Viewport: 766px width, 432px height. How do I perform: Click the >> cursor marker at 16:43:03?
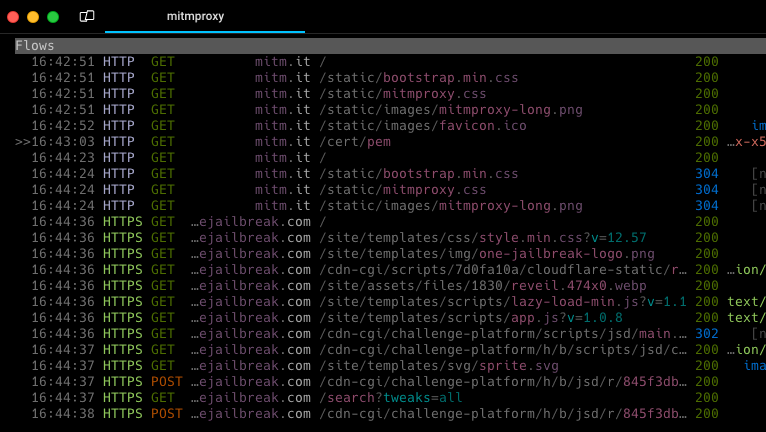click(x=22, y=142)
